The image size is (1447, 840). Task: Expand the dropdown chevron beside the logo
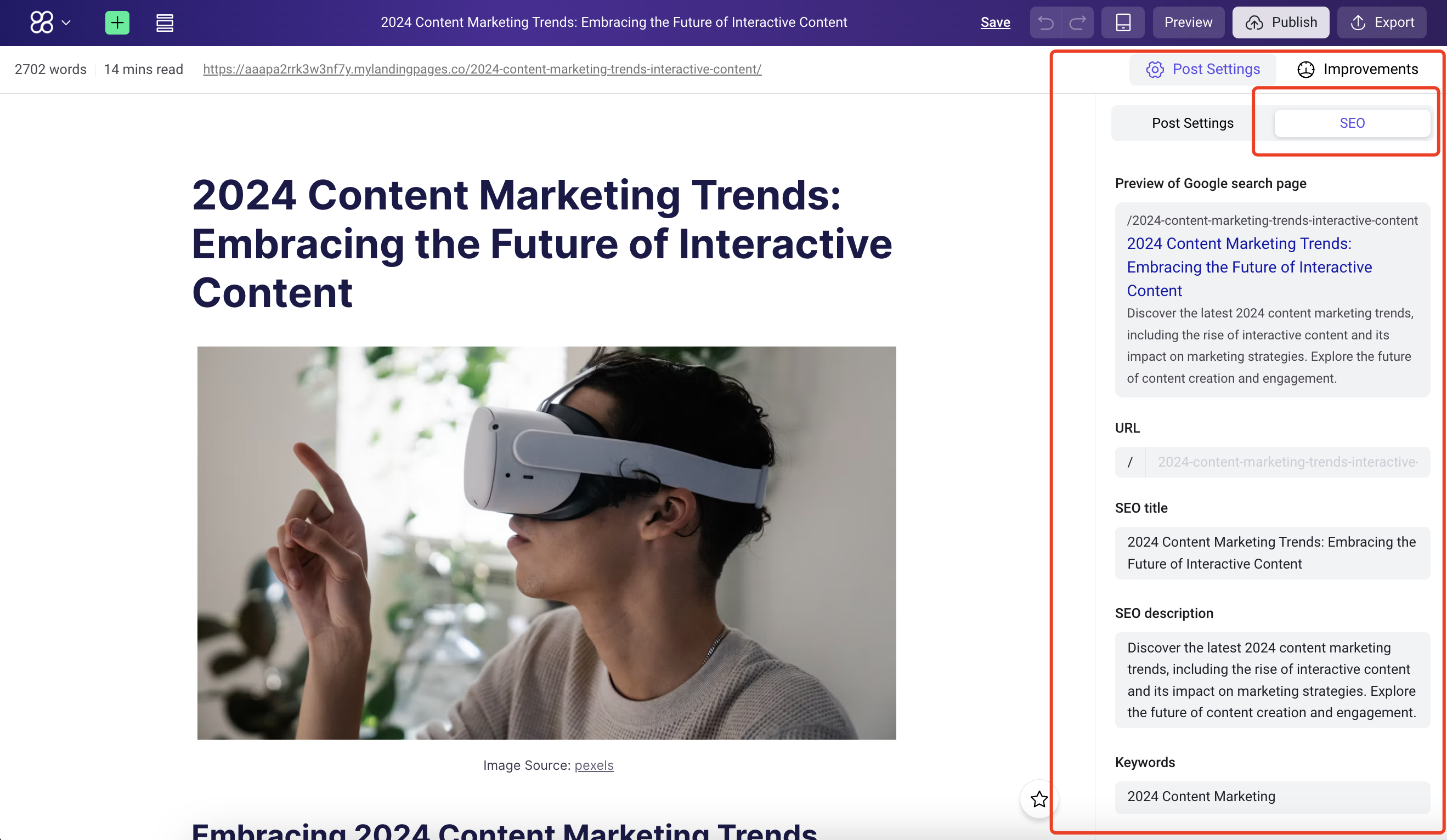click(x=66, y=23)
